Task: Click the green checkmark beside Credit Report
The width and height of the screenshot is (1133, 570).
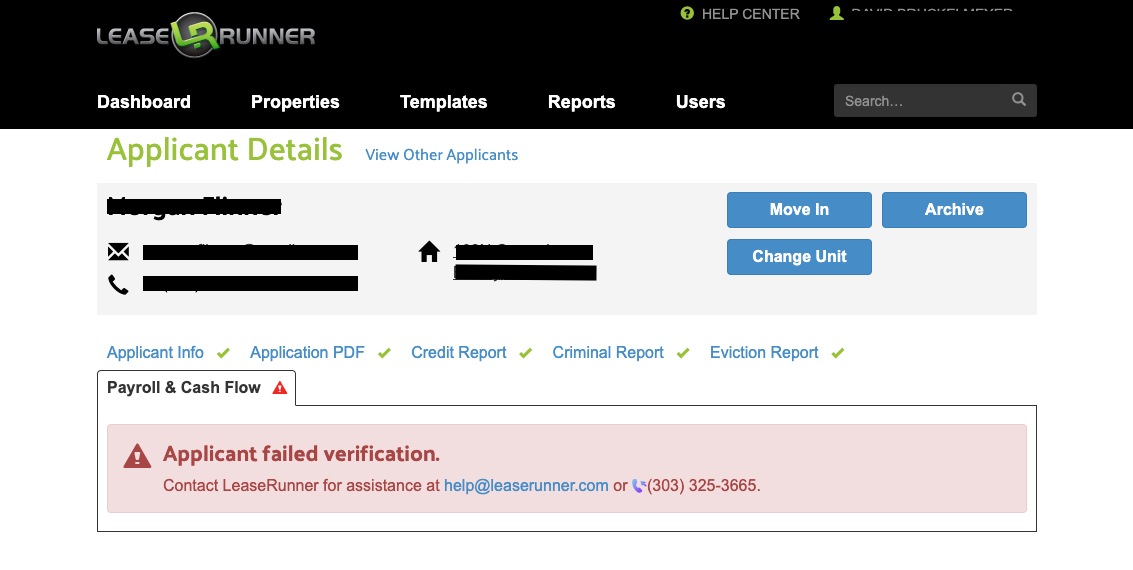Action: [526, 353]
